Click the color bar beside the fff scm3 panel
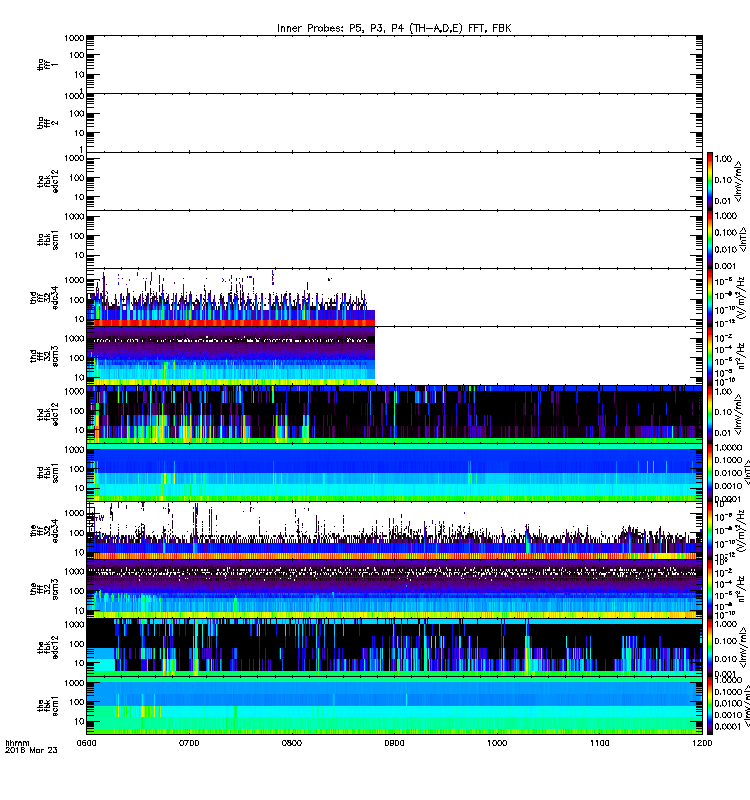The height and width of the screenshot is (800, 750). pyautogui.click(x=710, y=589)
